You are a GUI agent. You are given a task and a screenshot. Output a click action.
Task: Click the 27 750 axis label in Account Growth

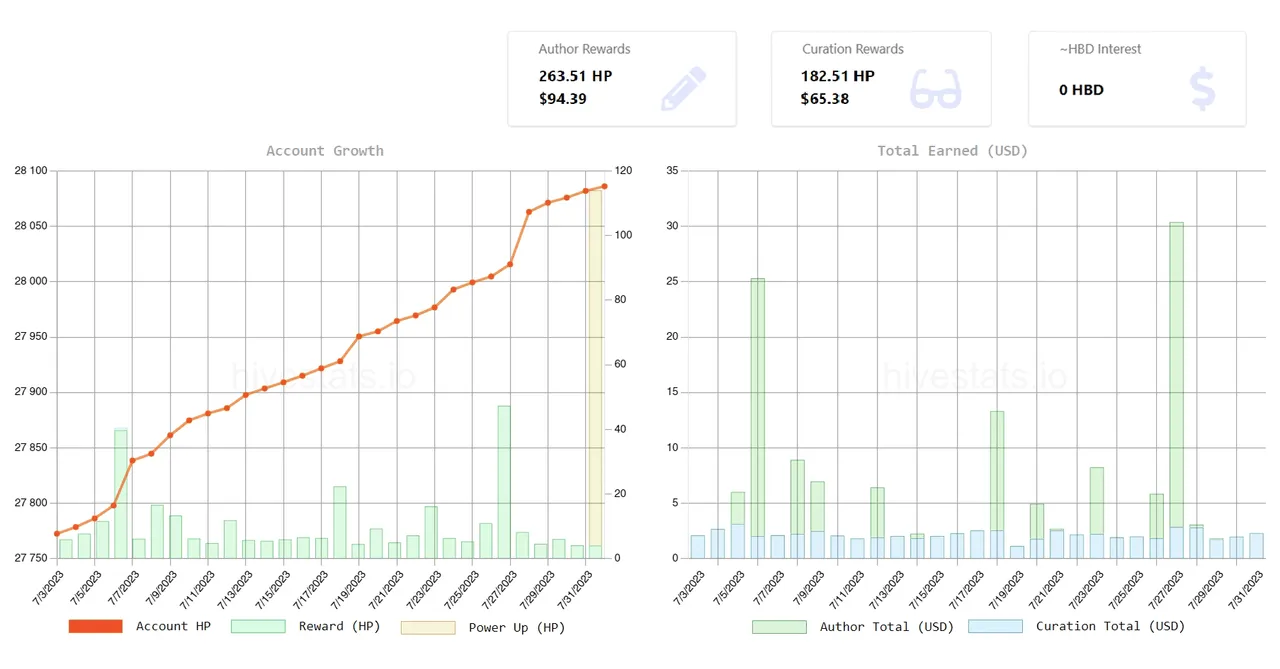[31, 558]
